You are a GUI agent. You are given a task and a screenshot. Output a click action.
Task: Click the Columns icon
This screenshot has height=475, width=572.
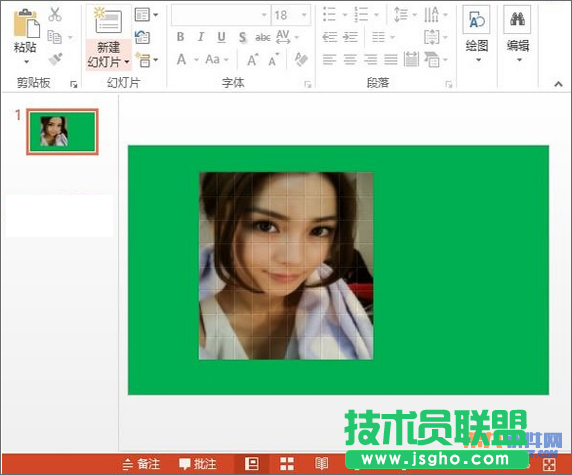[x=379, y=37]
